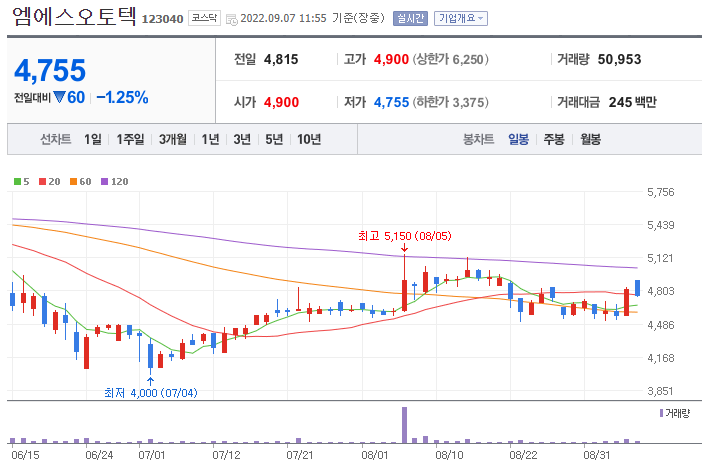Click the 거래량 50,953 value
This screenshot has height=464, width=702.
(x=619, y=59)
